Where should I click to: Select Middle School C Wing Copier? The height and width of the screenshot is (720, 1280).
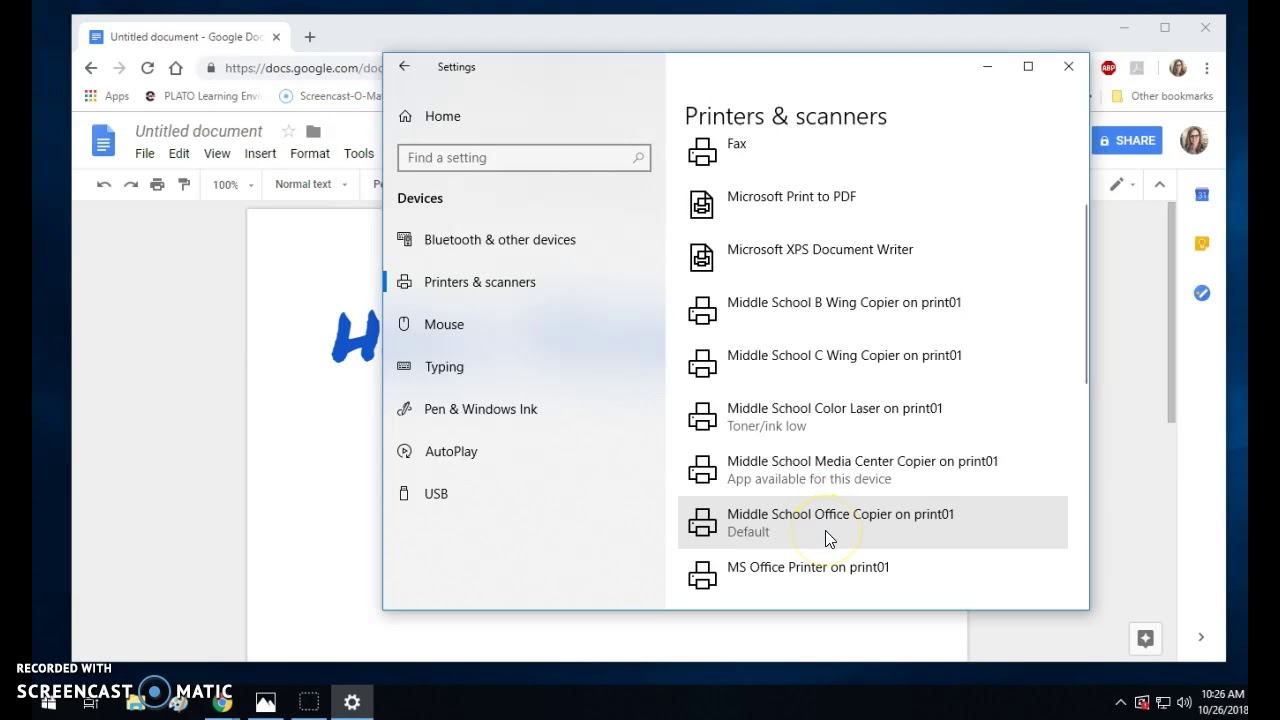pos(873,363)
